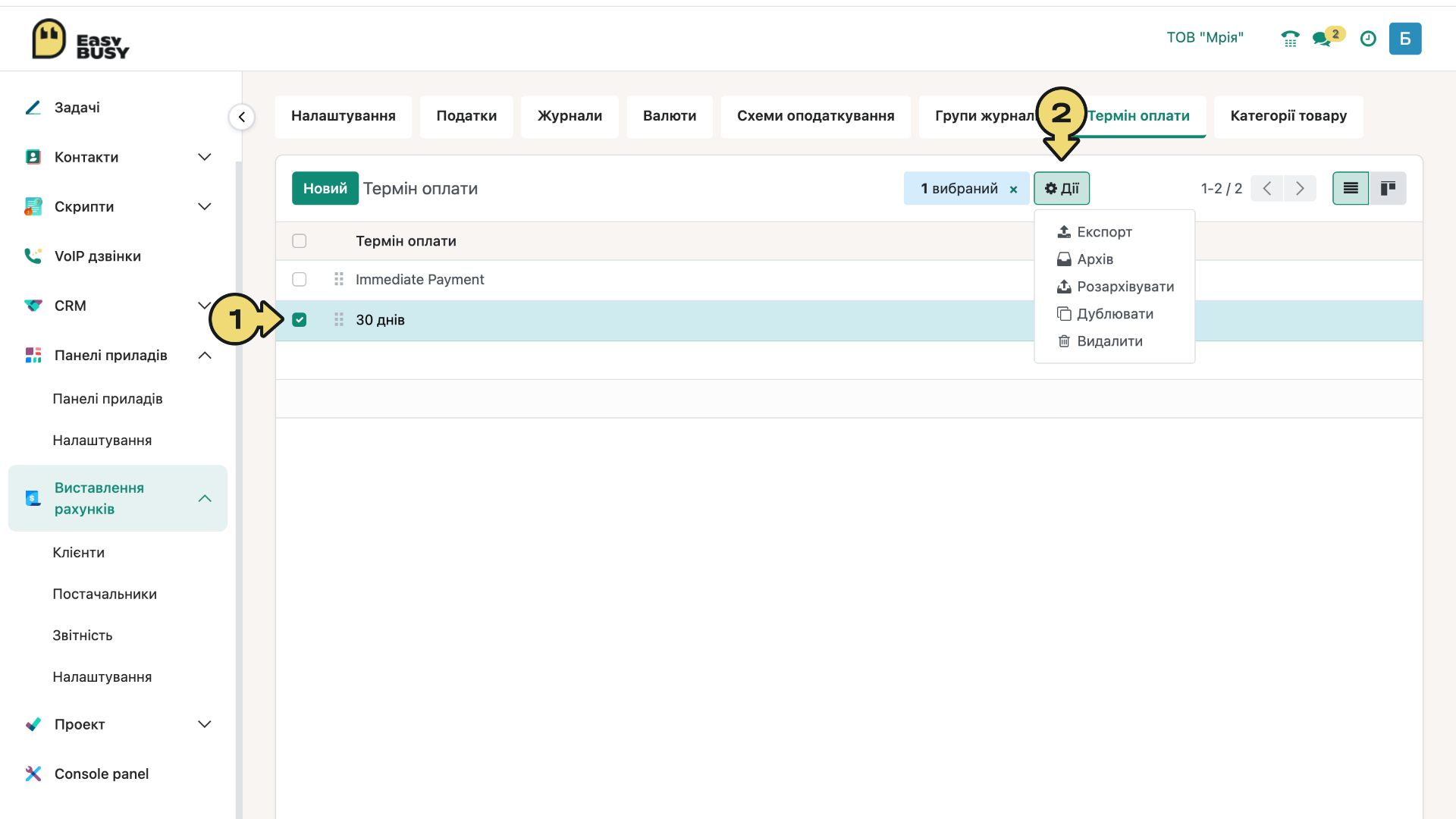Collapse the Виставлення рахунків chevron

point(205,498)
